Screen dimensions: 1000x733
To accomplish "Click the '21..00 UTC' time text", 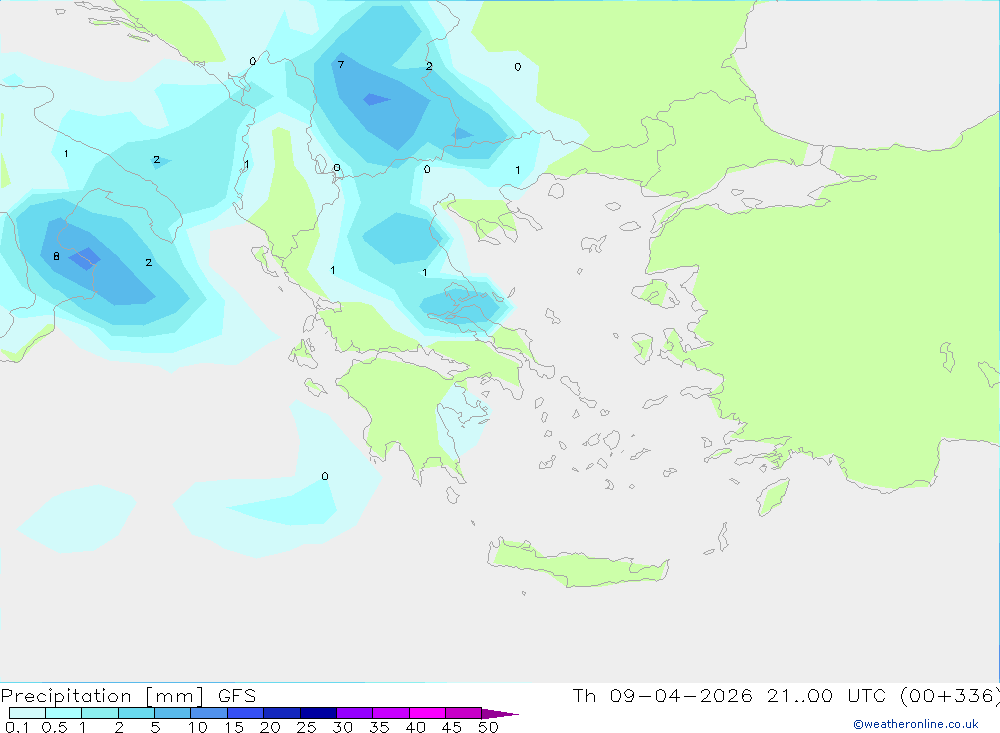I will (827, 695).
